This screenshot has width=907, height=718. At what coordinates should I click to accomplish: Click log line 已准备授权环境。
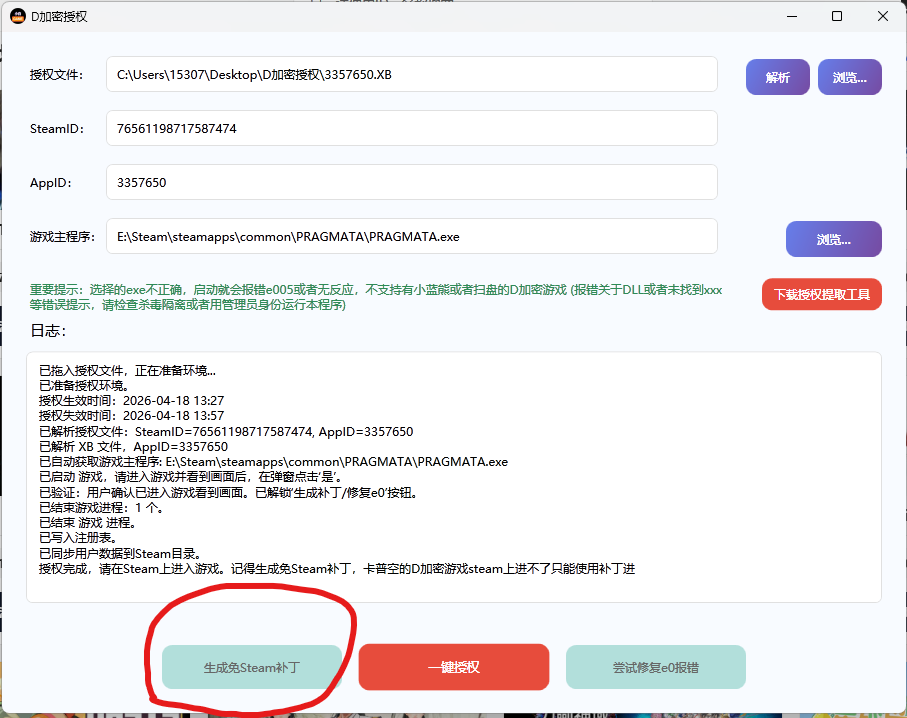click(84, 385)
